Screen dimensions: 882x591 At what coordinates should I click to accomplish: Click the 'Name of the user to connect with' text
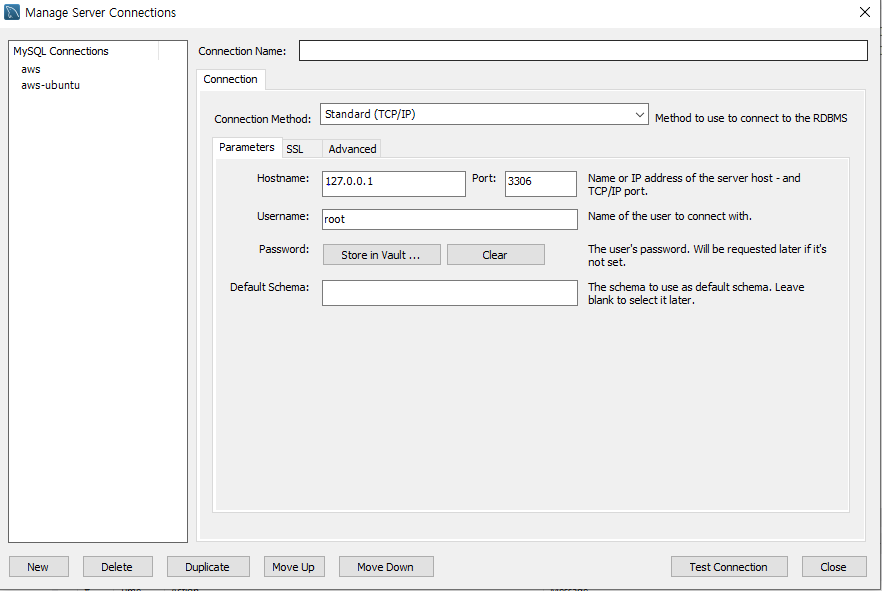tap(669, 216)
